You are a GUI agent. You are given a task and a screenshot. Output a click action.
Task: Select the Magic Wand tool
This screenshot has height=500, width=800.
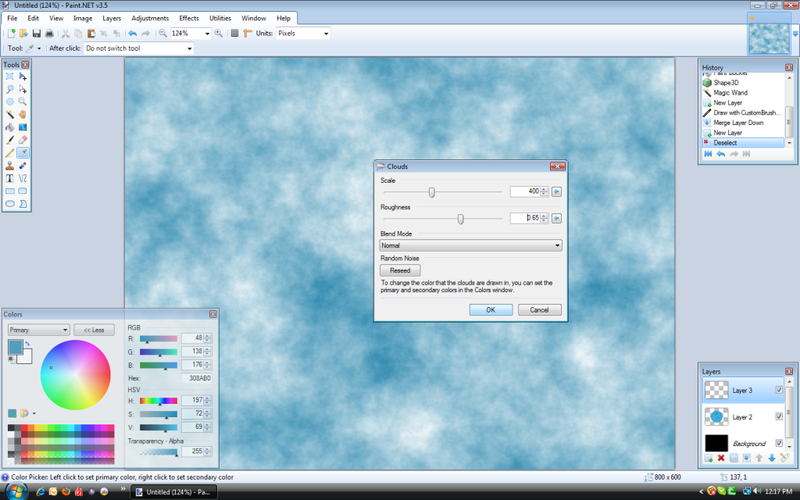pyautogui.click(x=10, y=114)
